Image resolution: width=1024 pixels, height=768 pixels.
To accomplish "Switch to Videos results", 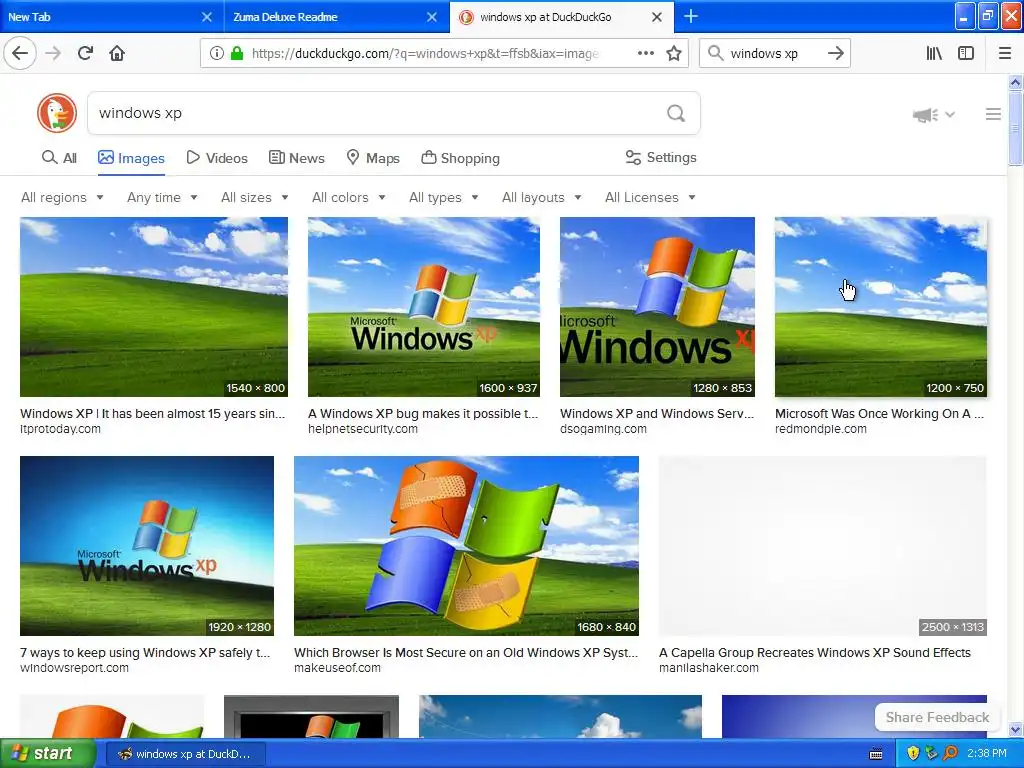I will tap(217, 158).
